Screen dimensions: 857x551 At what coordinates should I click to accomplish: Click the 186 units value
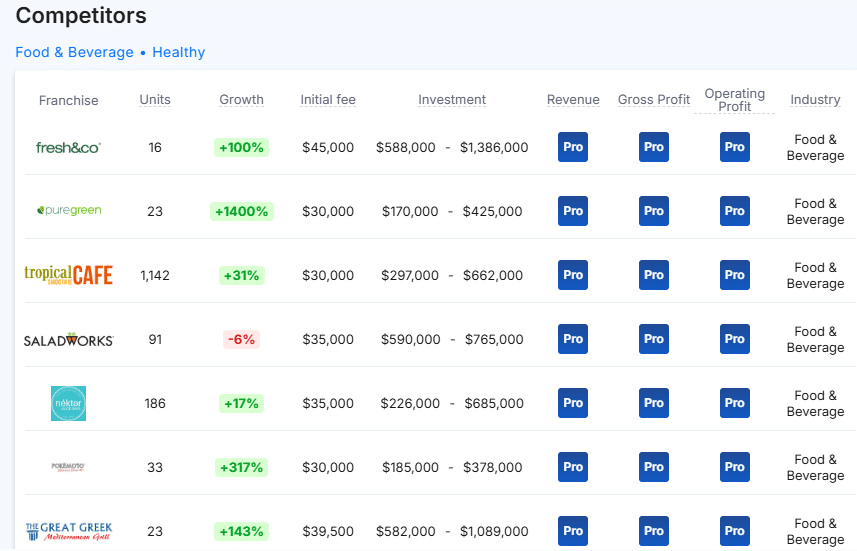click(155, 403)
